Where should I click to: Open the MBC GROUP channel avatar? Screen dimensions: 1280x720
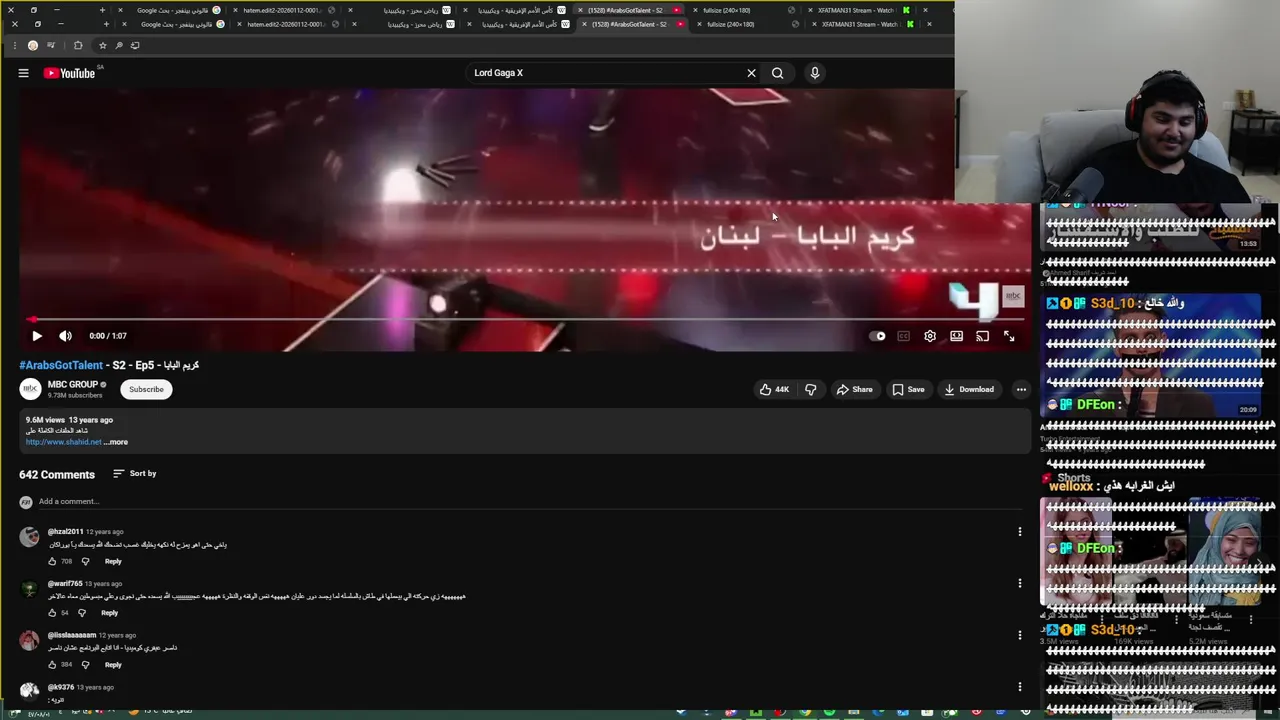click(30, 389)
